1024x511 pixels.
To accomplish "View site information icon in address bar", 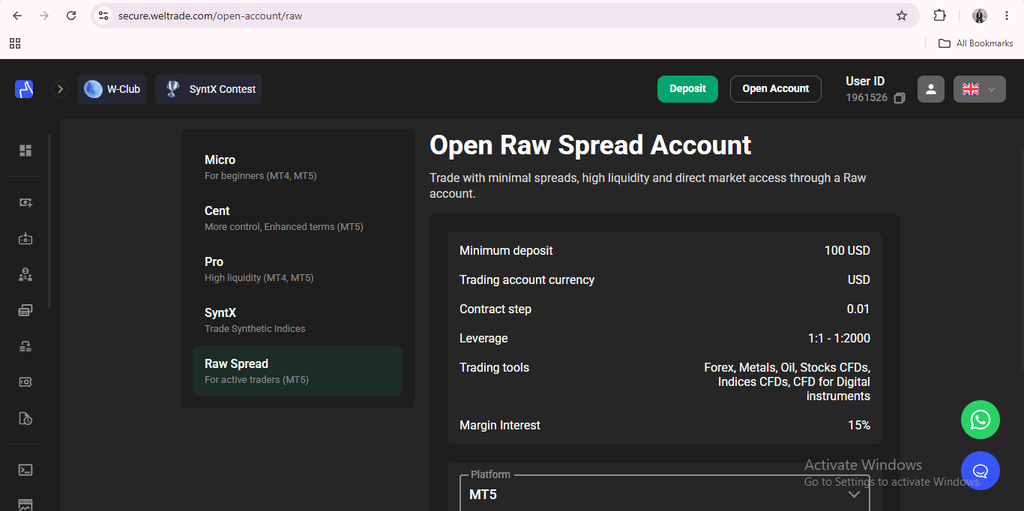I will click(103, 16).
